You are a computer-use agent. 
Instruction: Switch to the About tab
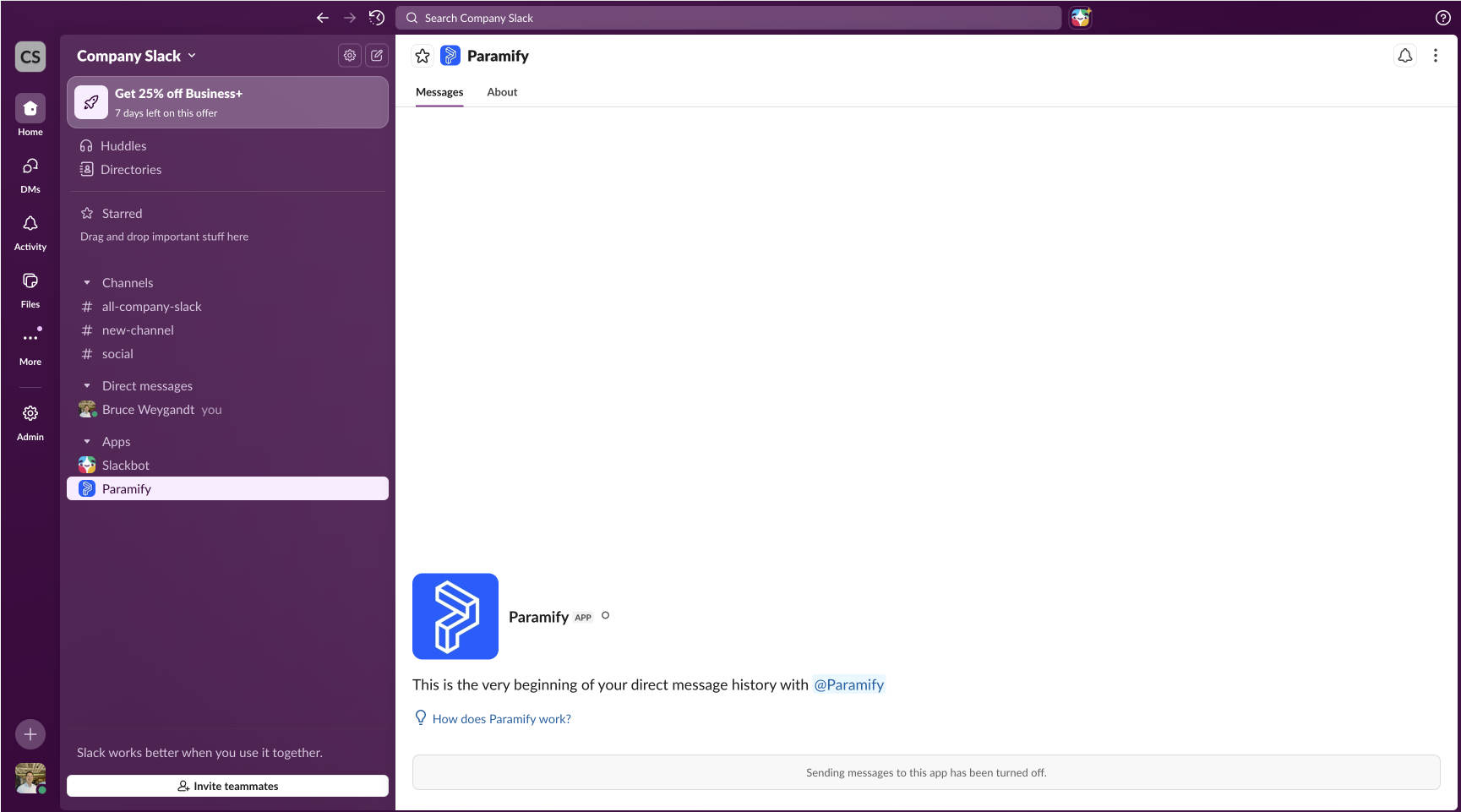point(502,92)
